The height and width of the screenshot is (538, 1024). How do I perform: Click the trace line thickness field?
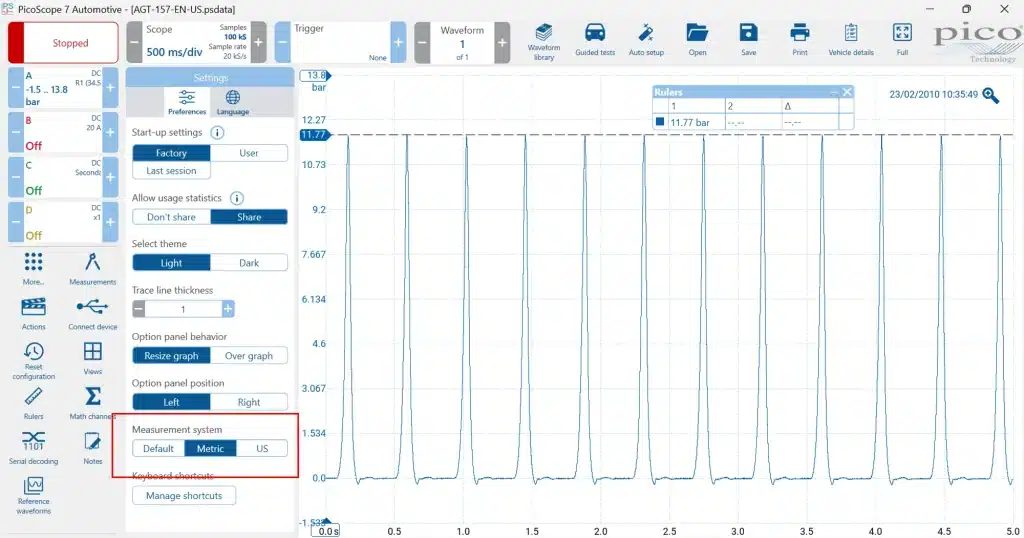(184, 309)
